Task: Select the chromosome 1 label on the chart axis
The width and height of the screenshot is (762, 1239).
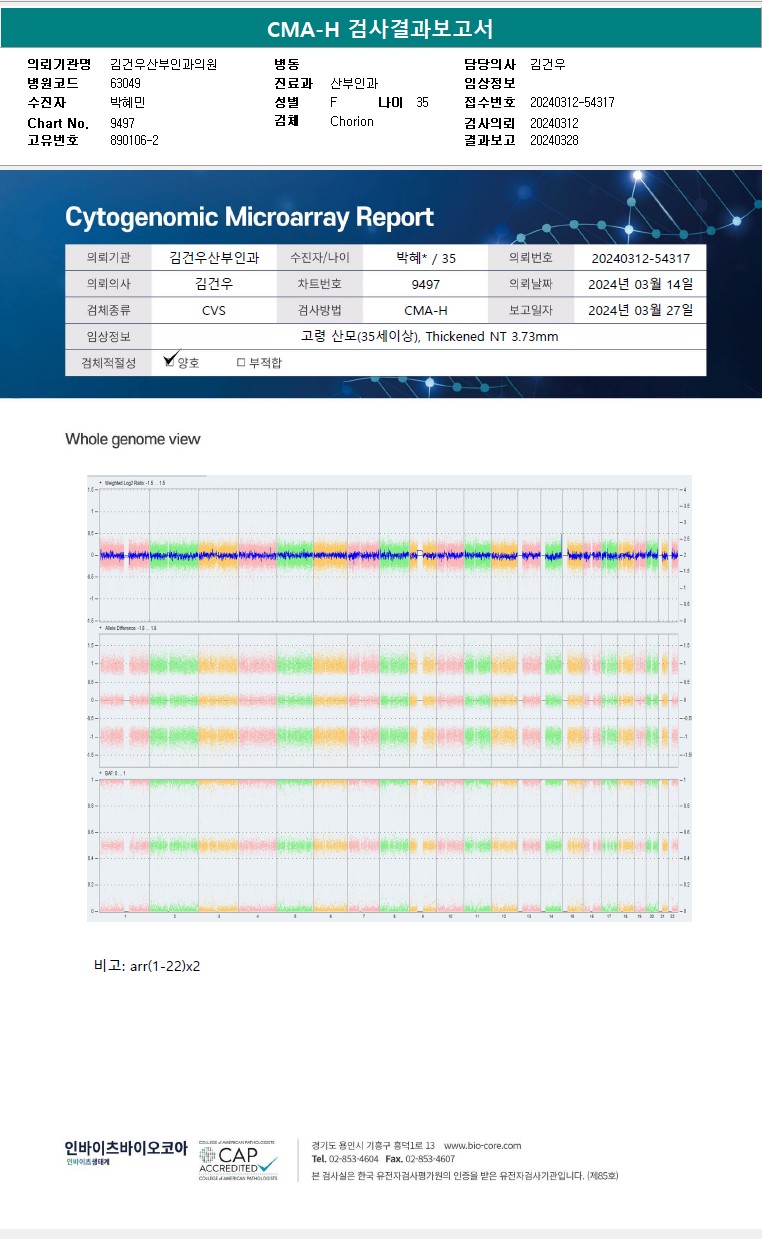Action: click(x=124, y=916)
